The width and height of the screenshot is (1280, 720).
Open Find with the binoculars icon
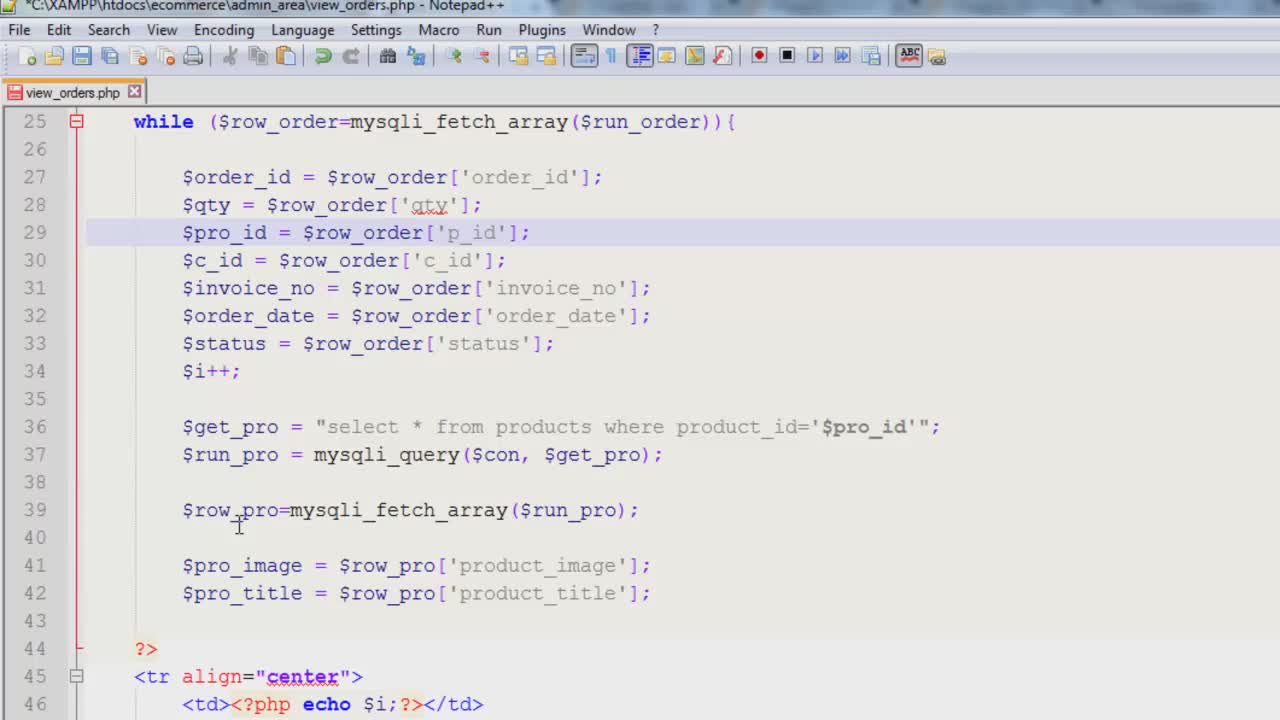pos(388,56)
